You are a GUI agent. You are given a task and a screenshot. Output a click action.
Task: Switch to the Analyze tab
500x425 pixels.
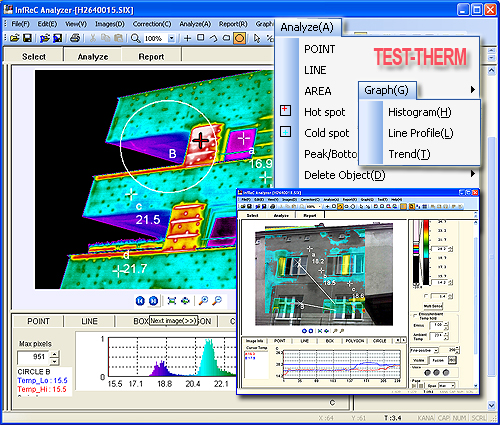coord(93,56)
